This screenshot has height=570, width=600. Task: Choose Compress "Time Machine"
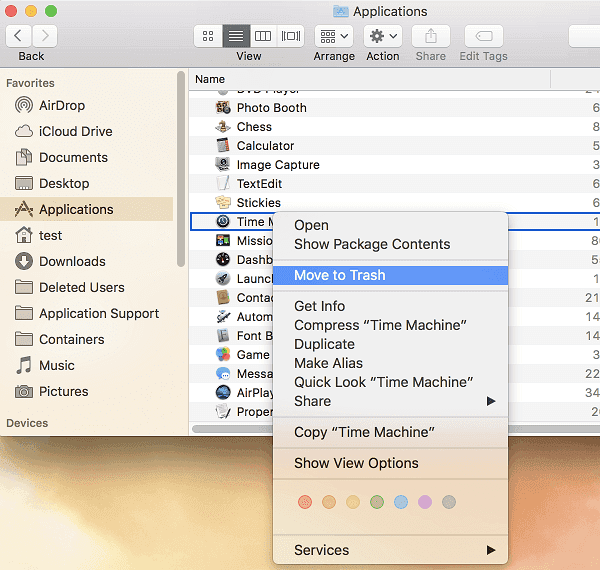coord(390,325)
